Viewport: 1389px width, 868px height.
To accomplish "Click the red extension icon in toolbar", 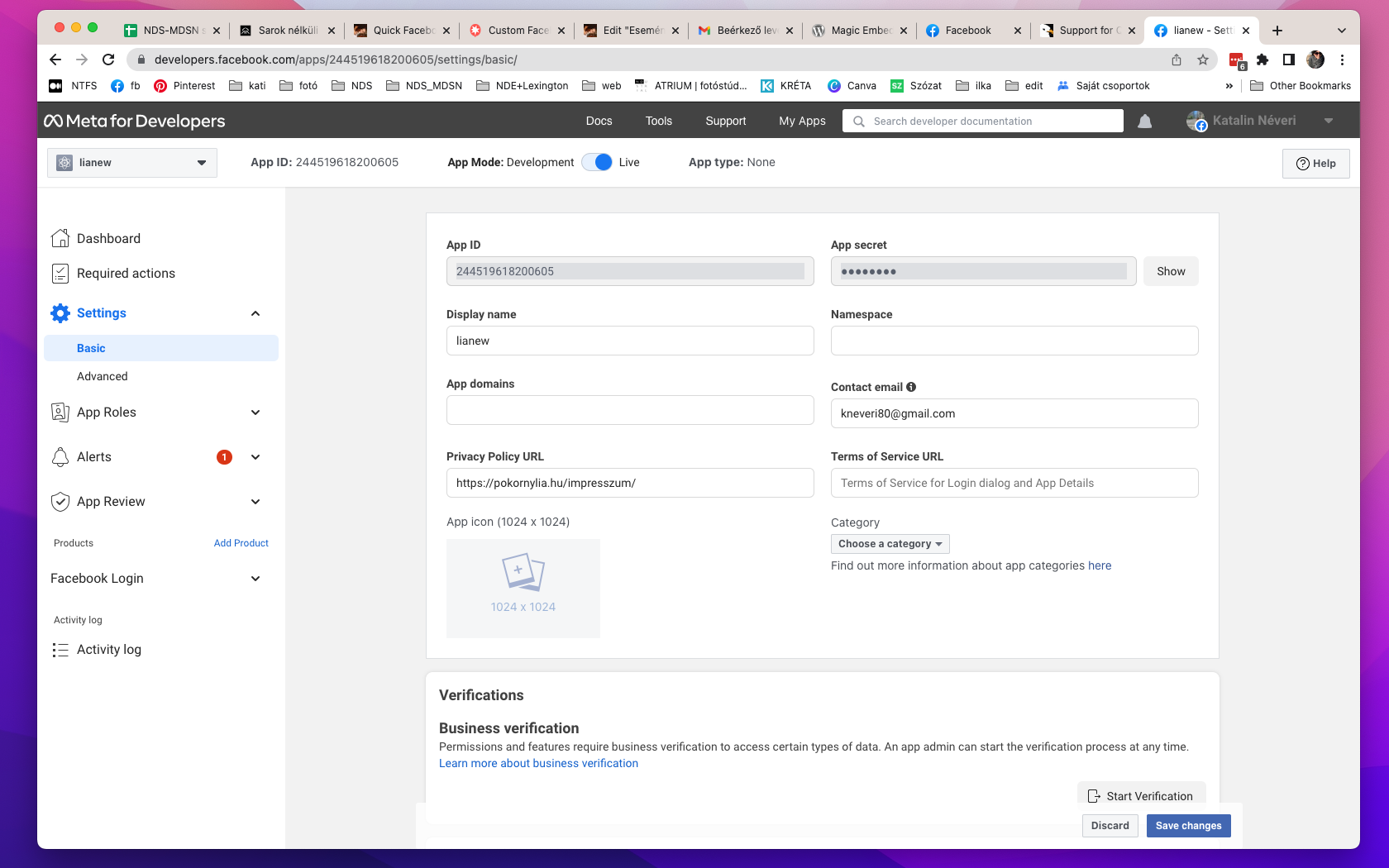I will [1237, 60].
